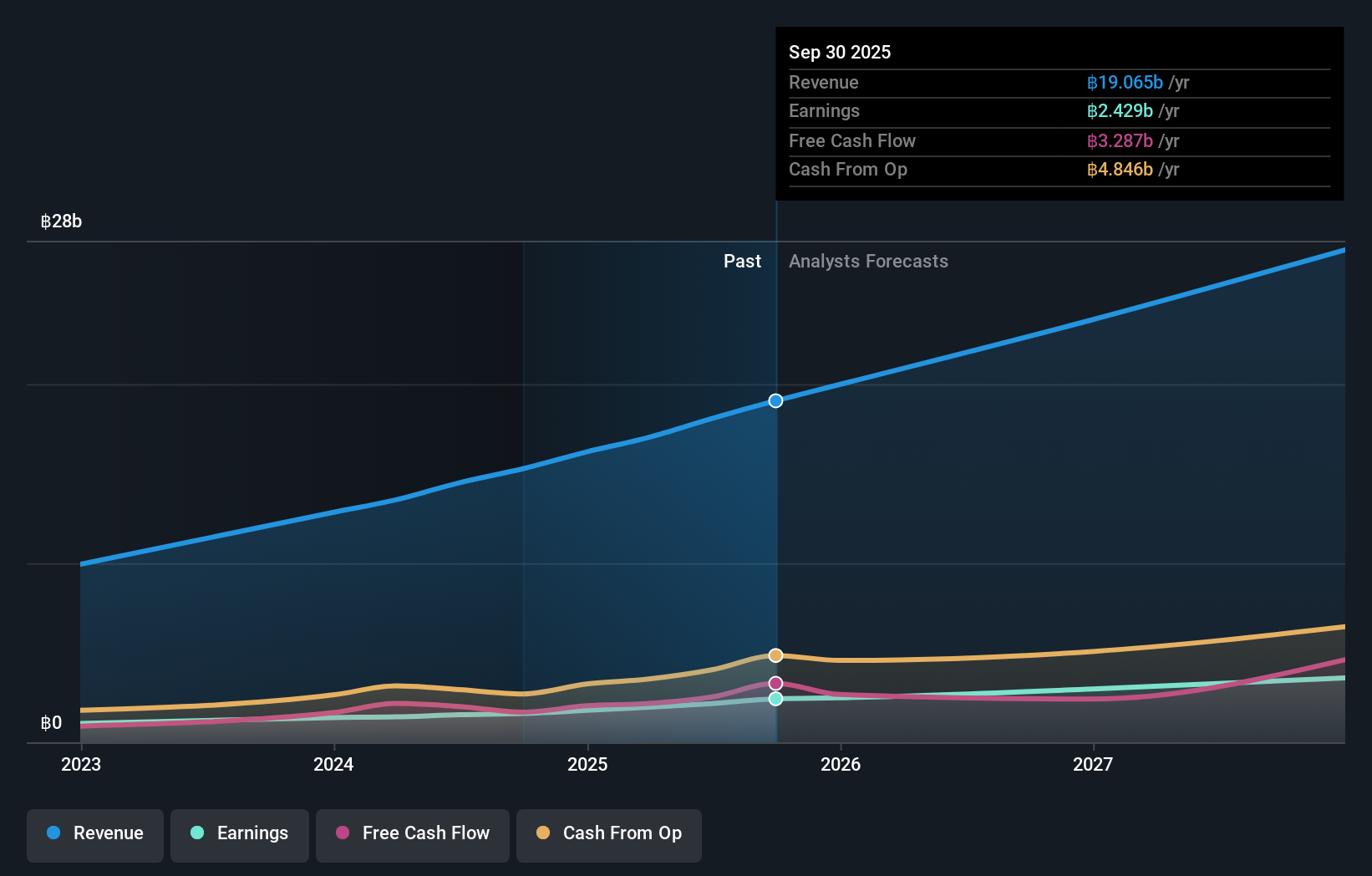This screenshot has width=1372, height=876.
Task: Toggle the Revenue series visibility
Action: click(94, 833)
